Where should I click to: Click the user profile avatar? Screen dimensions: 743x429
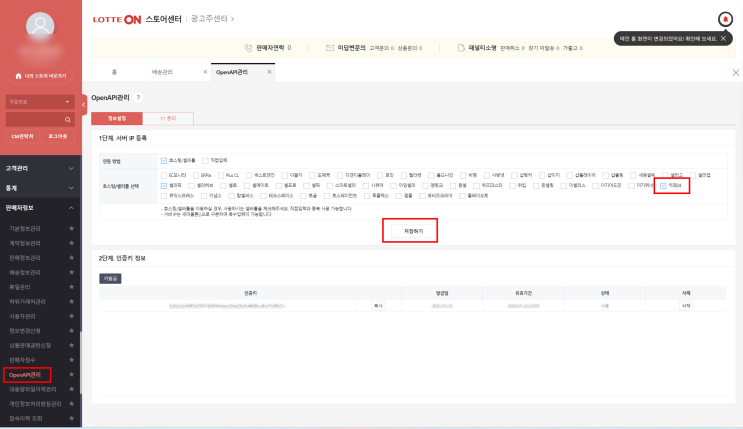[x=40, y=26]
